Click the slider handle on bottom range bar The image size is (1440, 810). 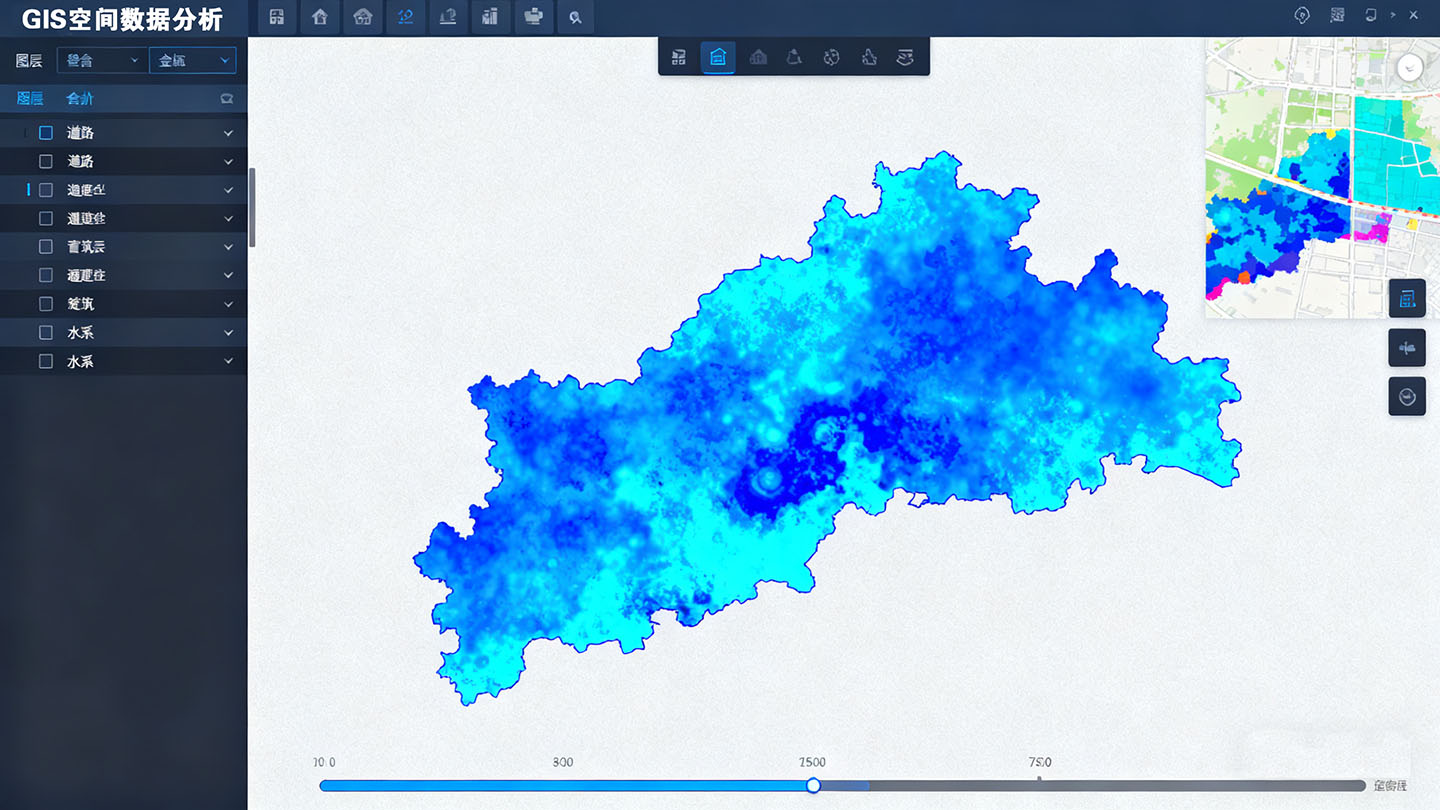tap(813, 786)
